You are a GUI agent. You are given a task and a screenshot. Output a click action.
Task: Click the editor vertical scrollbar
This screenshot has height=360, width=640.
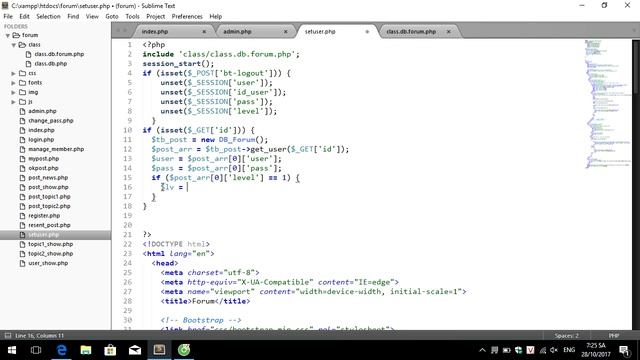636,67
